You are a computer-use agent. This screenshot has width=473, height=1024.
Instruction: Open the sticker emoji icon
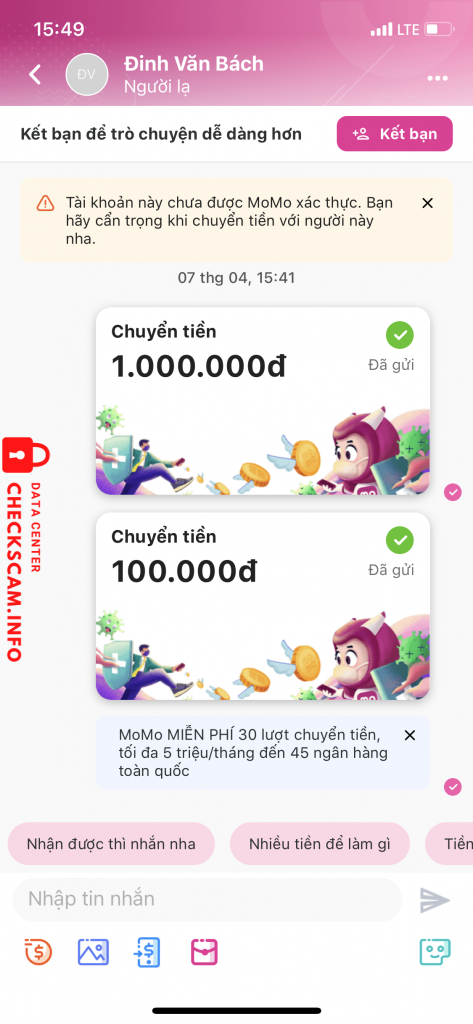click(435, 952)
